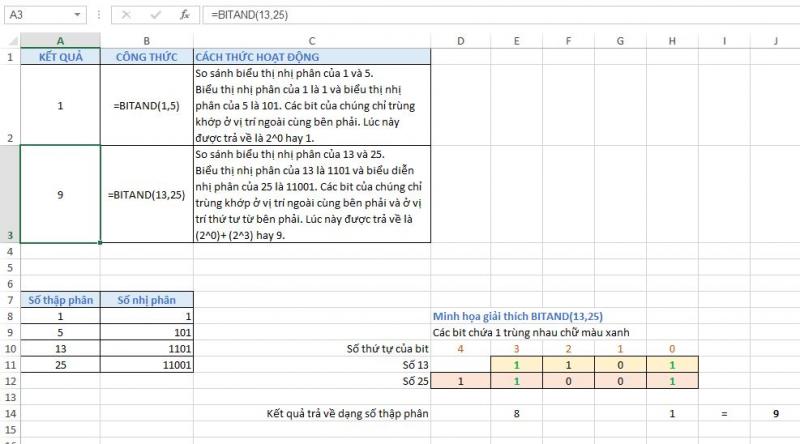Select row 7 header

point(9,300)
